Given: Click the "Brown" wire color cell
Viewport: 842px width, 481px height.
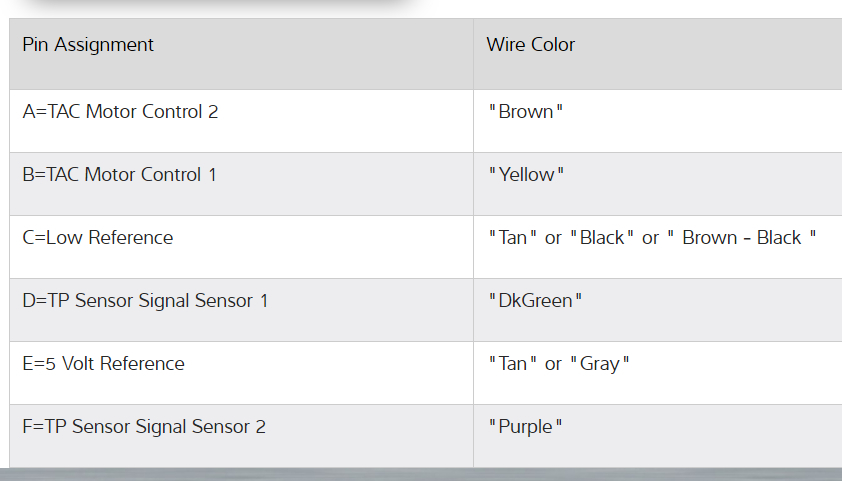Looking at the screenshot, I should point(526,112).
